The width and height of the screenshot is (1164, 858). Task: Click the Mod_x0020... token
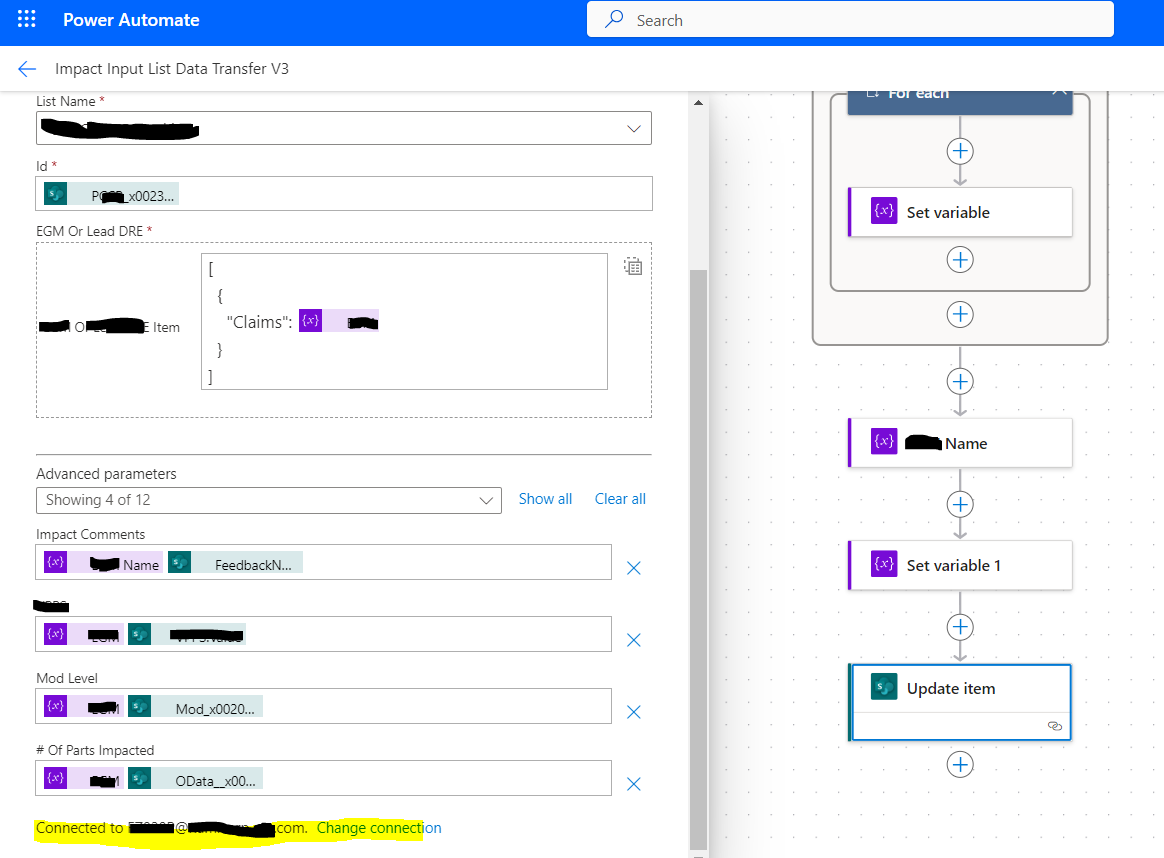pyautogui.click(x=196, y=707)
